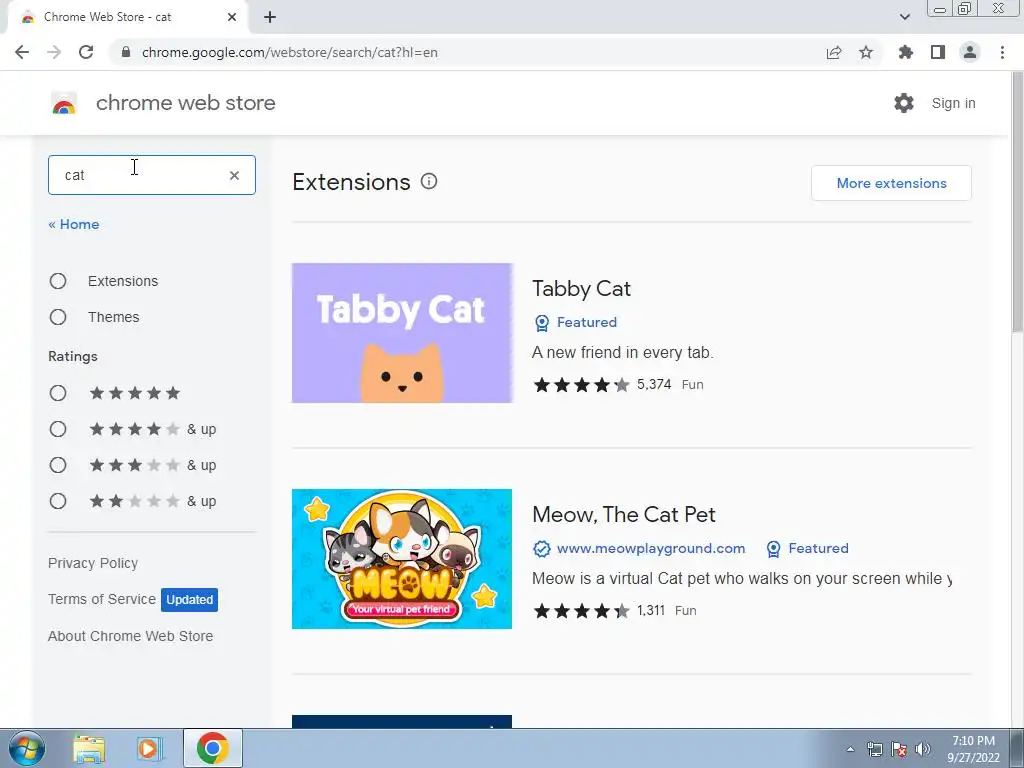Click the "A new friend in every tab." description

622,353
